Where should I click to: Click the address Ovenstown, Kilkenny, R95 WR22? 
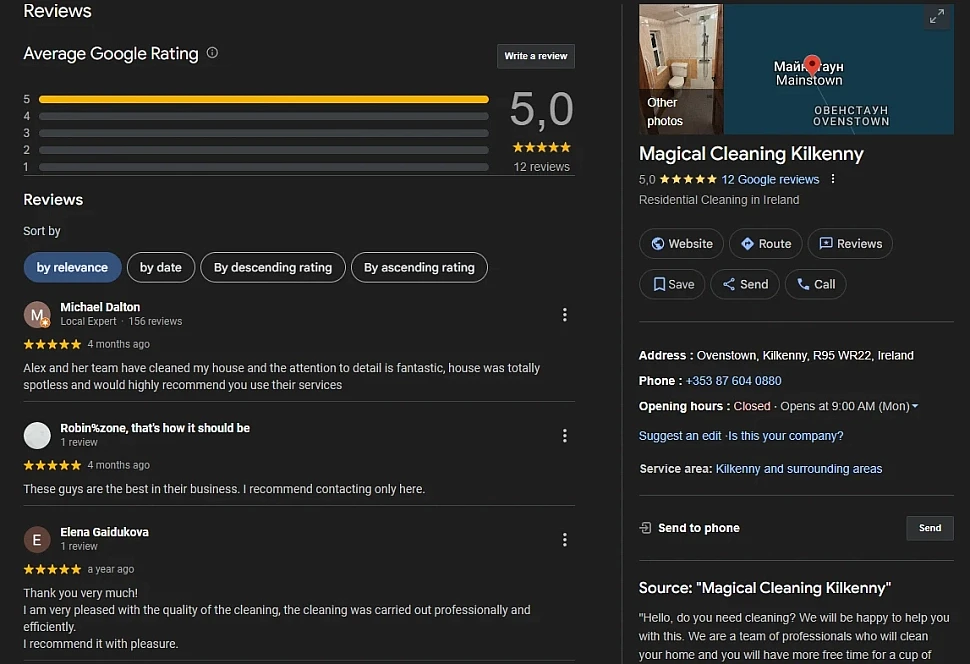[x=805, y=356]
